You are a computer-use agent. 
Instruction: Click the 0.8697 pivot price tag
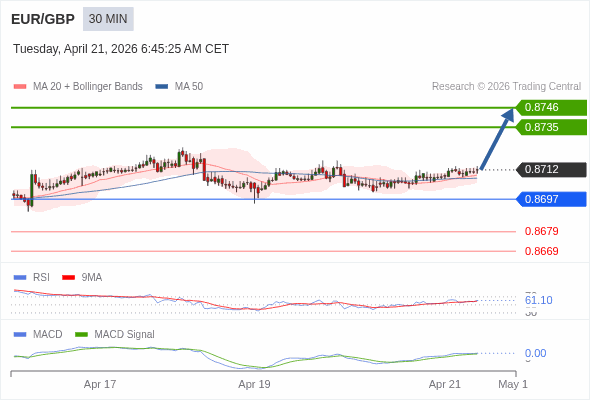[551, 199]
